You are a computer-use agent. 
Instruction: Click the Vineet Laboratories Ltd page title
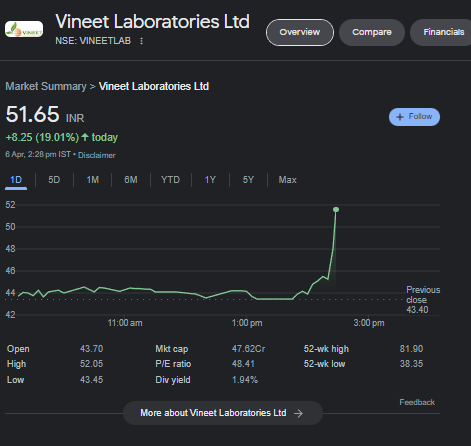[152, 22]
